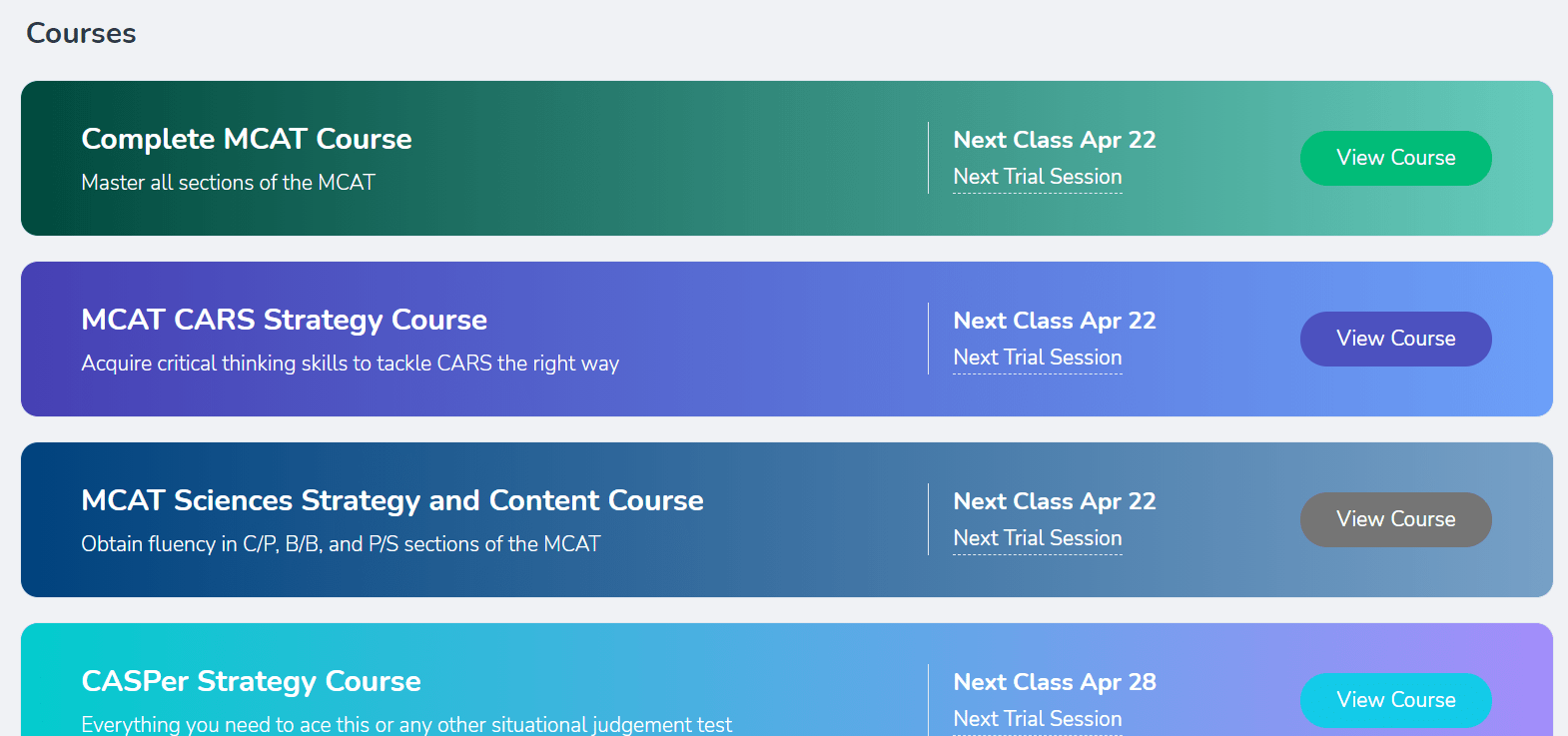Click Next Class Apr 28 on CASPer card
1568x736 pixels.
1055,682
